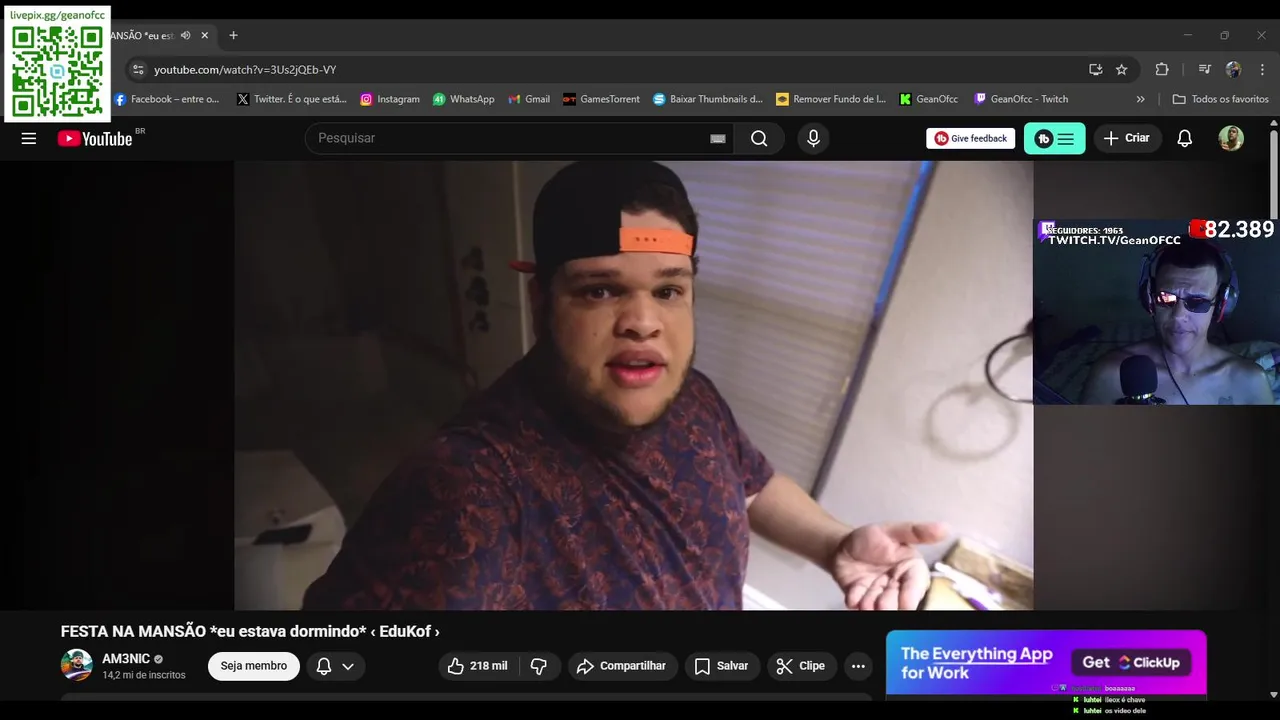Click the magnifying glass search button
1280x720 pixels.
coord(759,138)
